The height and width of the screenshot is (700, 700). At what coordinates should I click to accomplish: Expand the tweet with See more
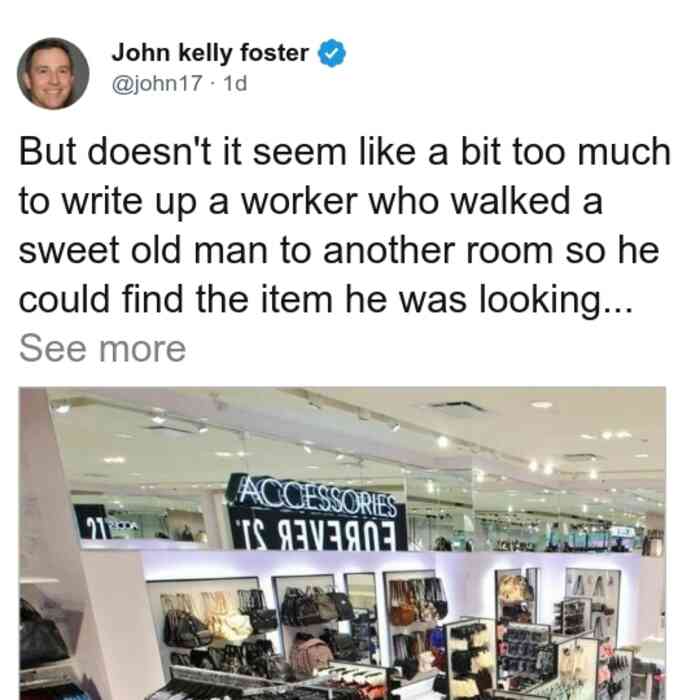[x=102, y=349]
